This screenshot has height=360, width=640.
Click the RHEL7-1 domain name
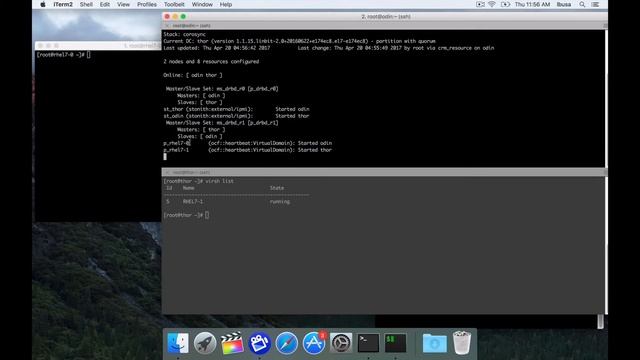193,202
